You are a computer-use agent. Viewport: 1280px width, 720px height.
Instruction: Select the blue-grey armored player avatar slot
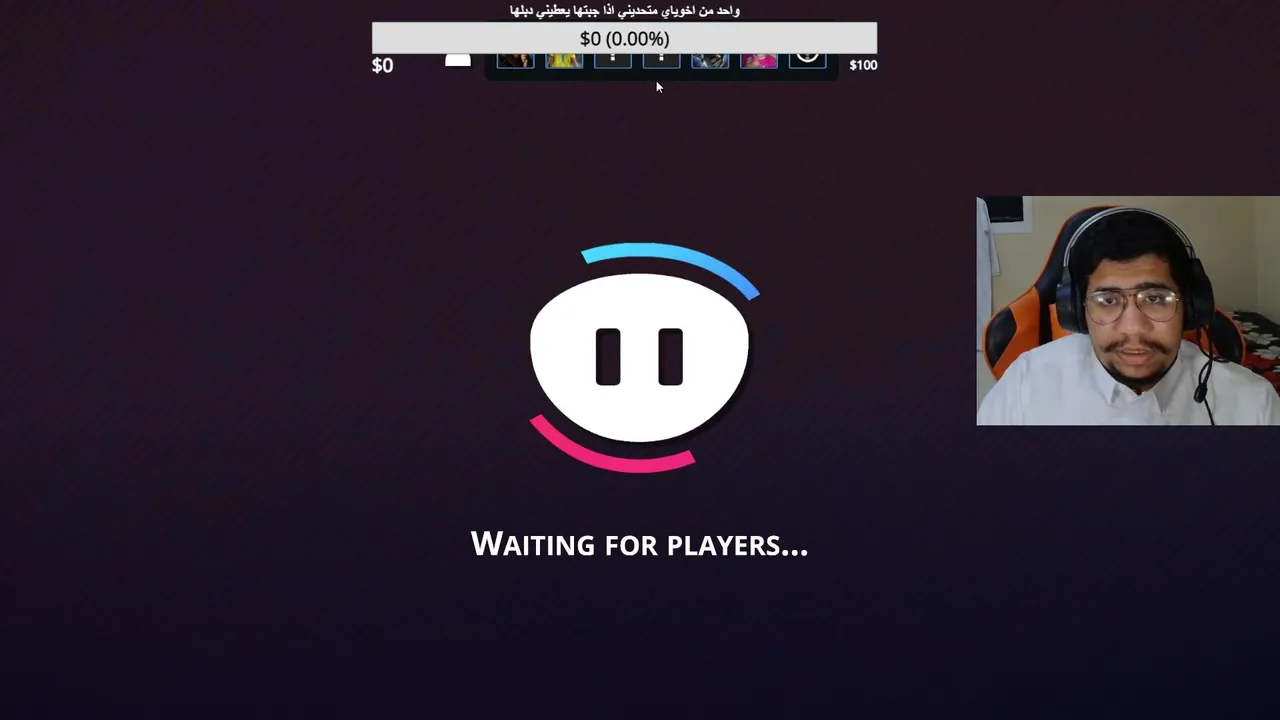710,61
